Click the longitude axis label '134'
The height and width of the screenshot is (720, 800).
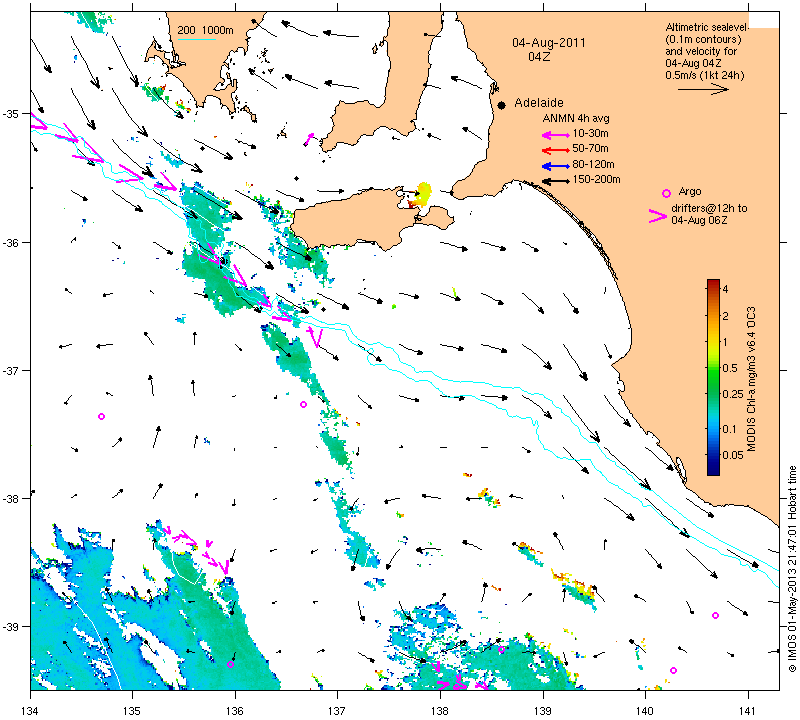point(30,710)
